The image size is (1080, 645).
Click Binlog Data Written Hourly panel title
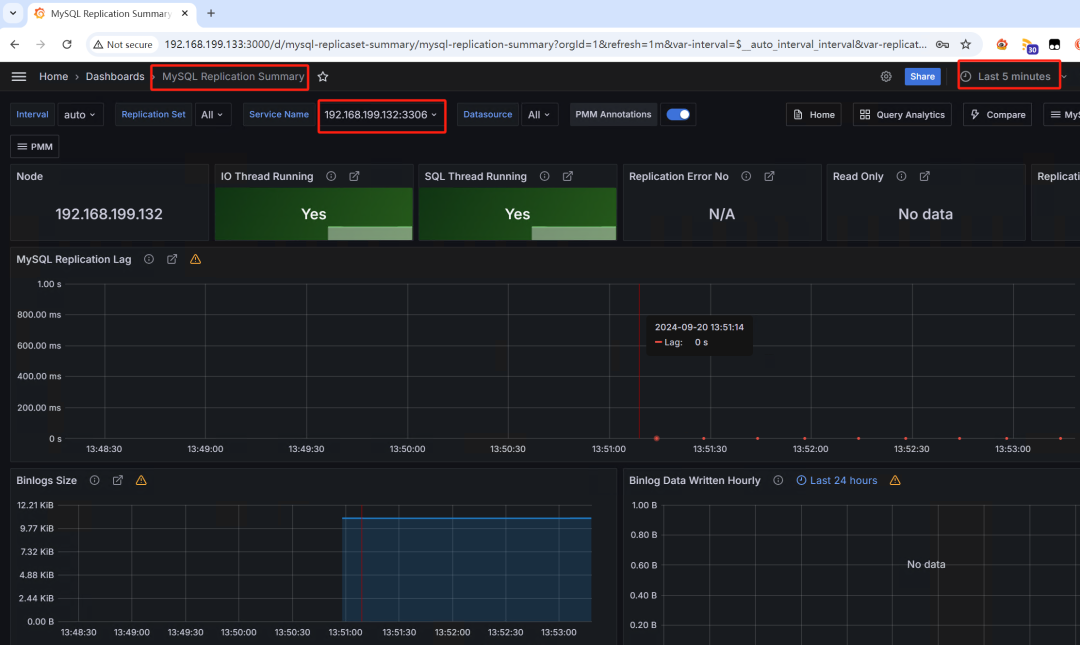[694, 480]
